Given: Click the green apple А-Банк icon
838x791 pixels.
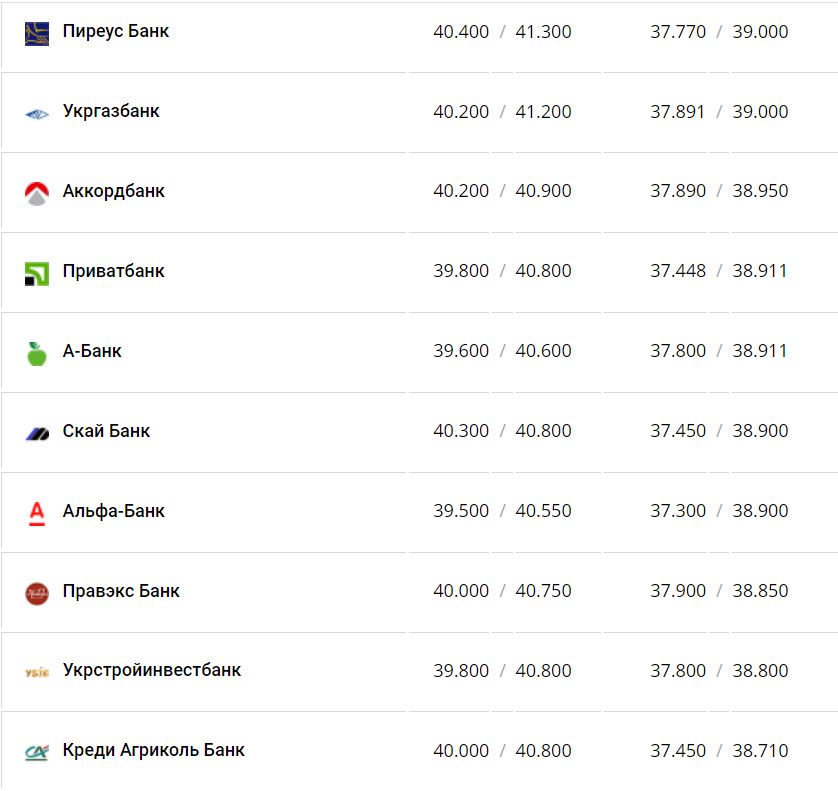Looking at the screenshot, I should click(x=37, y=353).
